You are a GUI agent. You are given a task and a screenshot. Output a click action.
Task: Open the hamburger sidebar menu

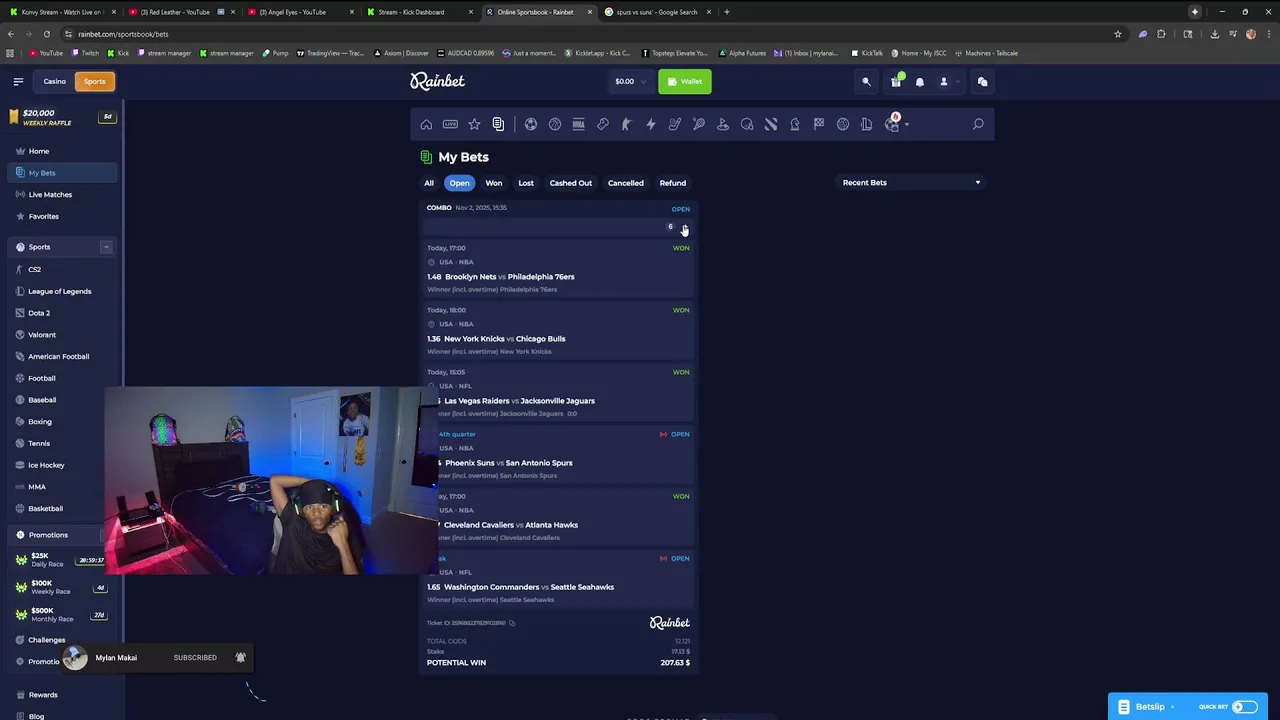[x=18, y=81]
